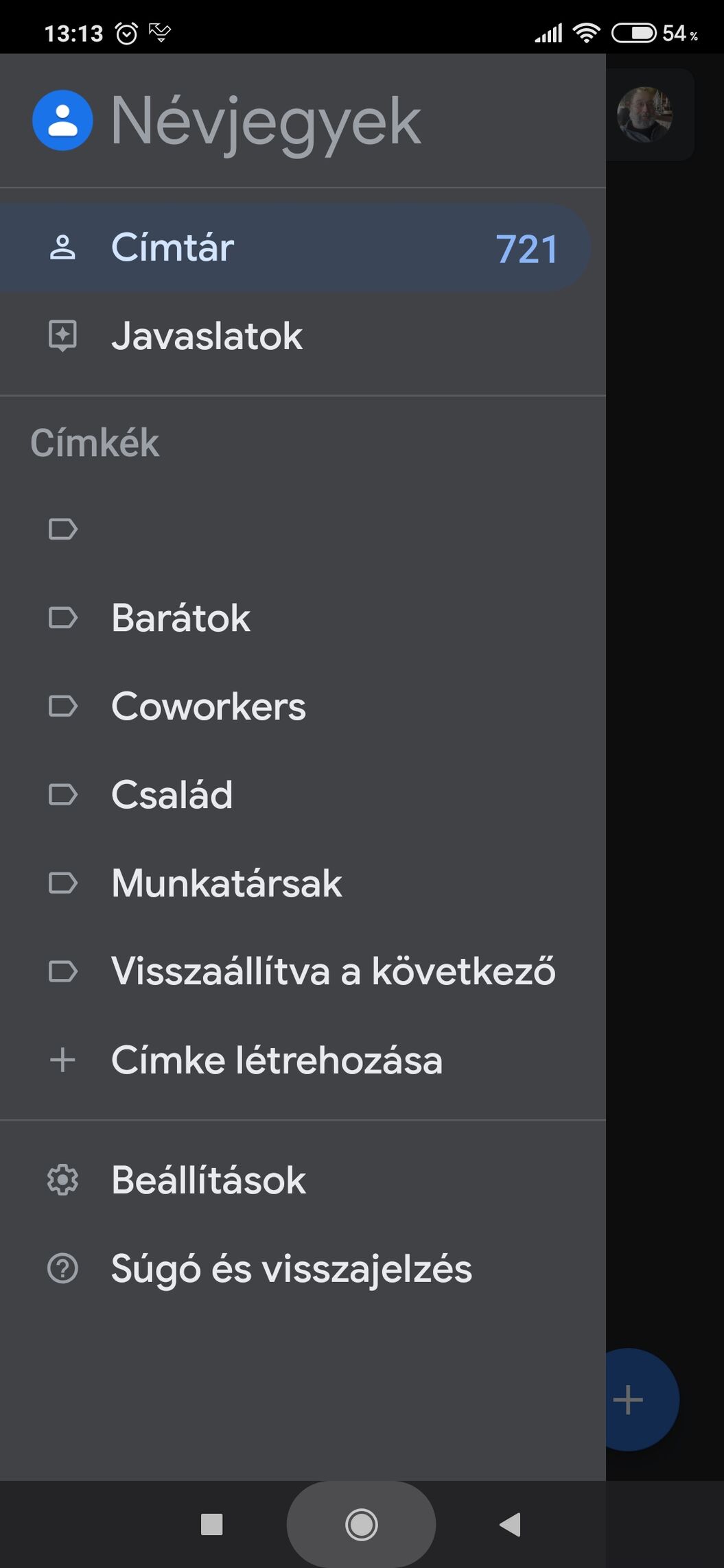Open the Javaslatok suggestions page

(303, 336)
